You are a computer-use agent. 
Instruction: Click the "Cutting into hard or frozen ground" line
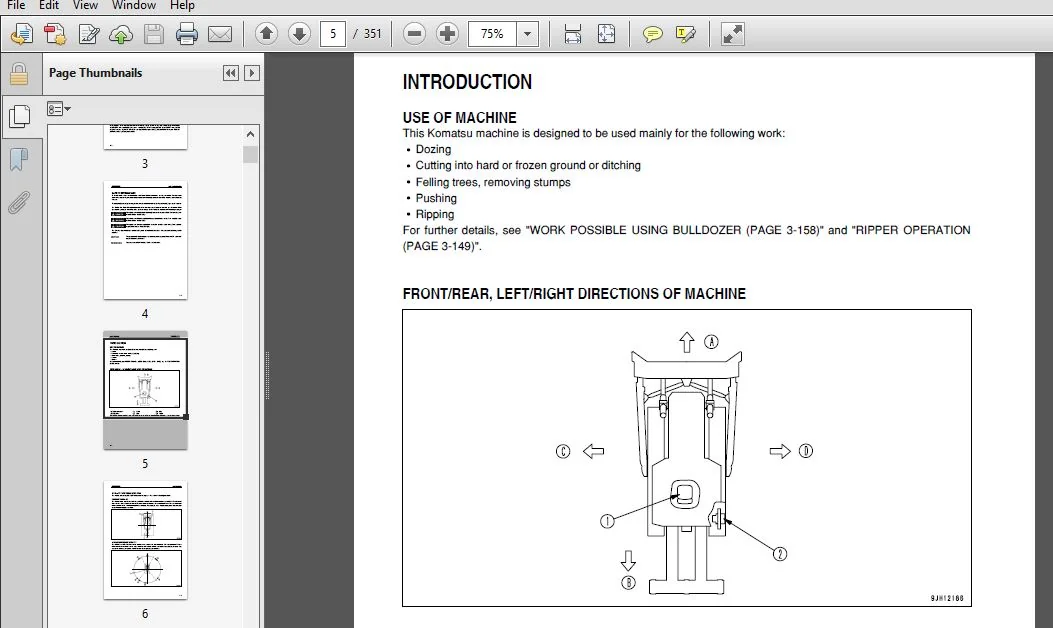coord(528,165)
